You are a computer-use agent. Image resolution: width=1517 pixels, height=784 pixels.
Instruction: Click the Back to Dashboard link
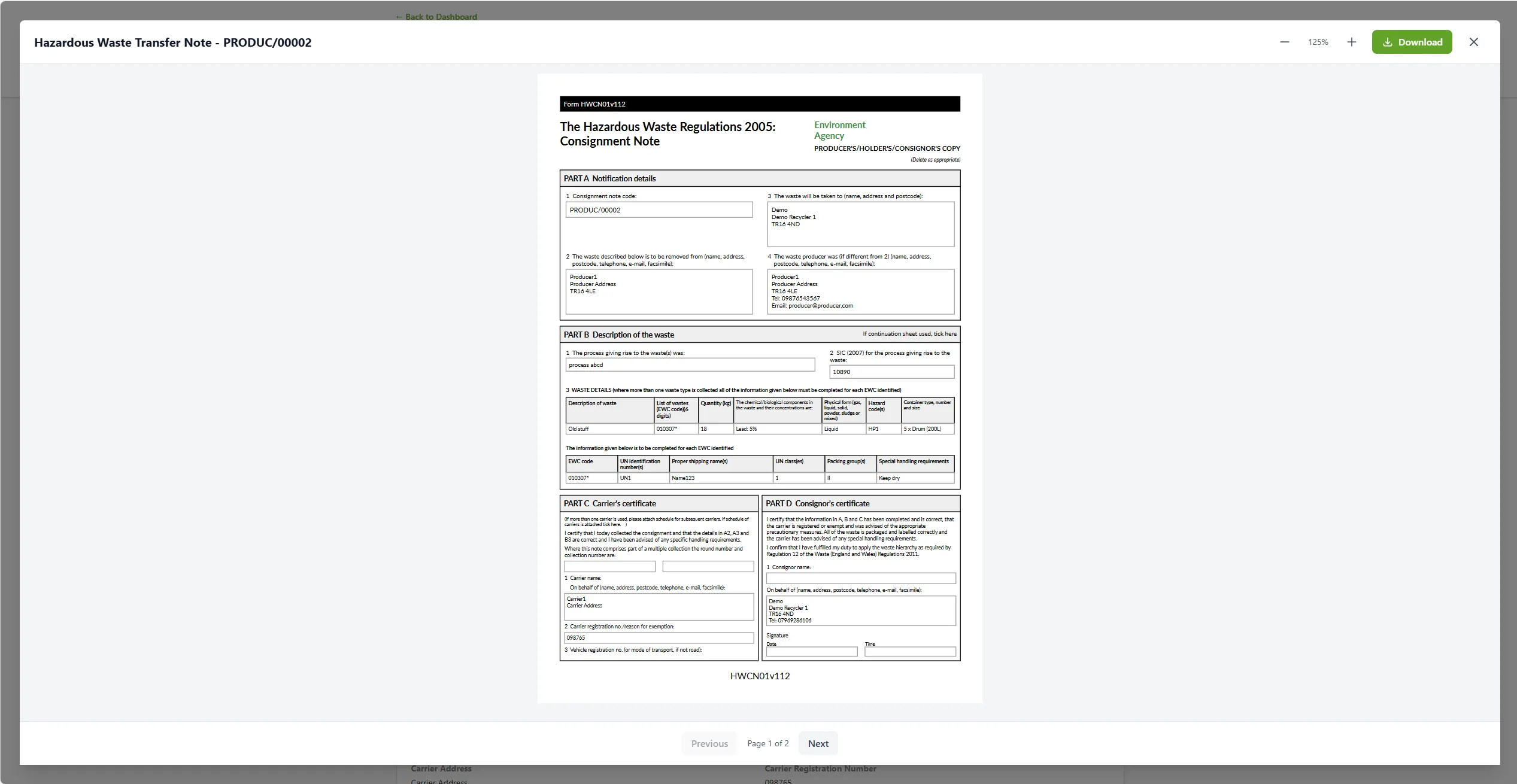point(436,17)
